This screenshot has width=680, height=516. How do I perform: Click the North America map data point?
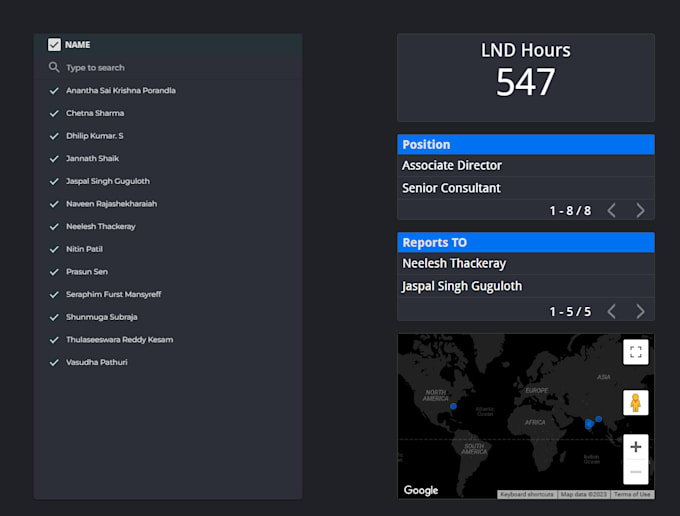(453, 406)
